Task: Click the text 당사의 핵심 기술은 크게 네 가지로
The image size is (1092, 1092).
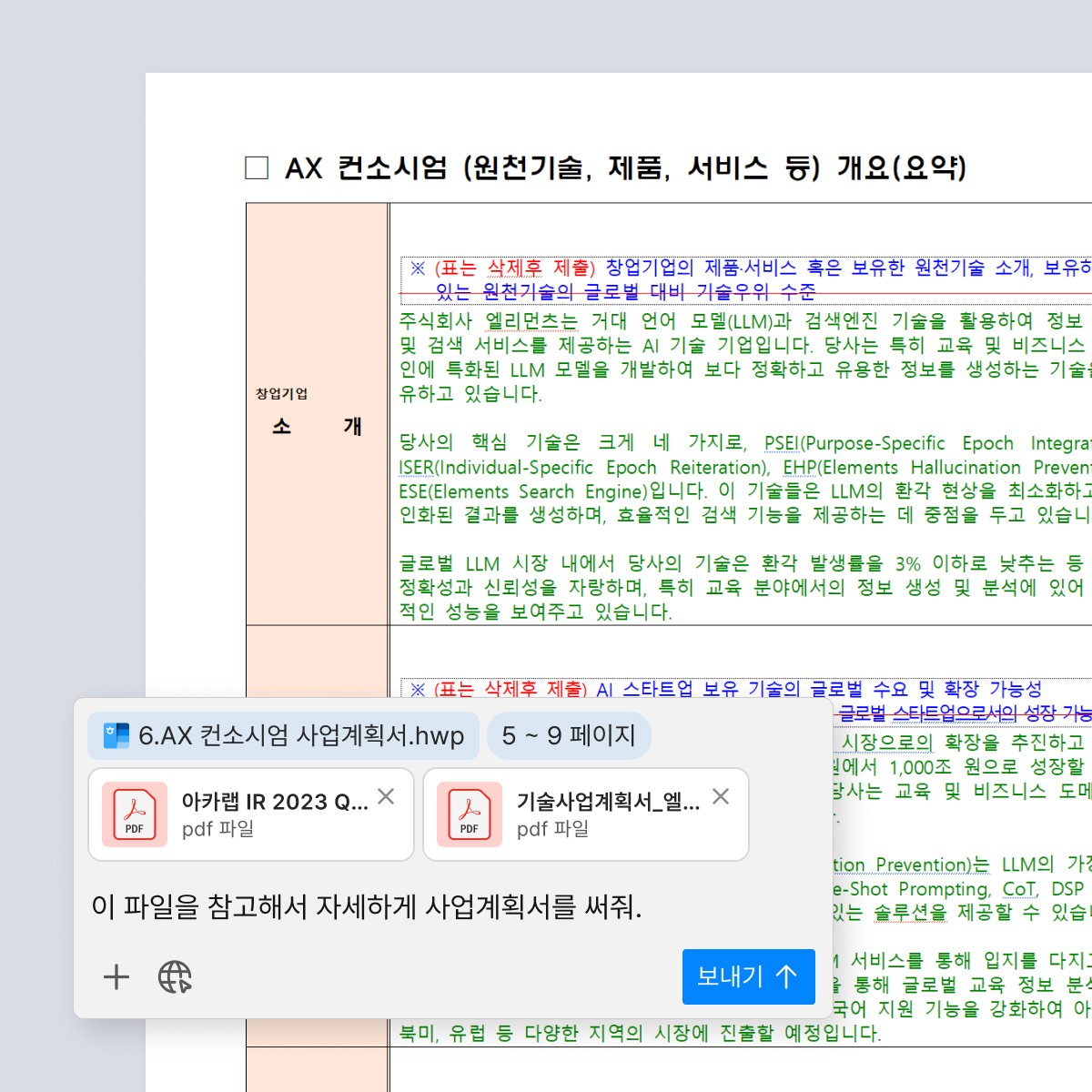Action: 572,442
